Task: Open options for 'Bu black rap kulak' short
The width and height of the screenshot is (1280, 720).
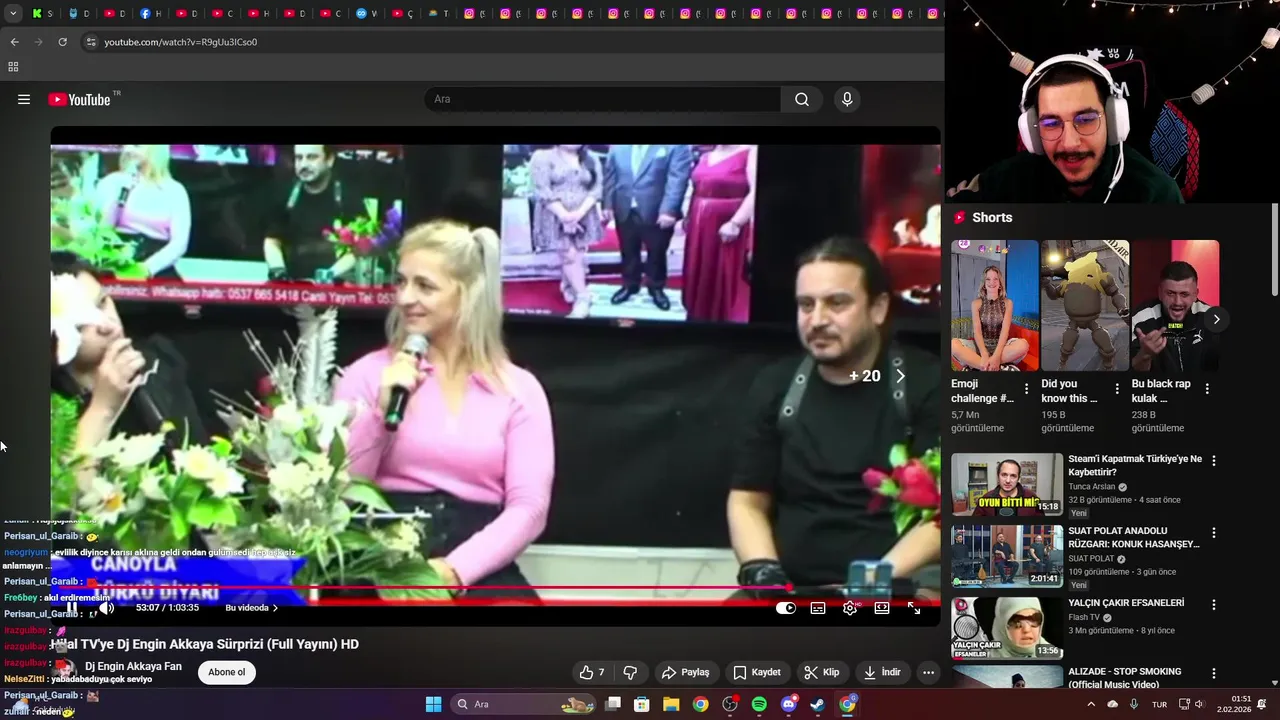Action: tap(1207, 389)
